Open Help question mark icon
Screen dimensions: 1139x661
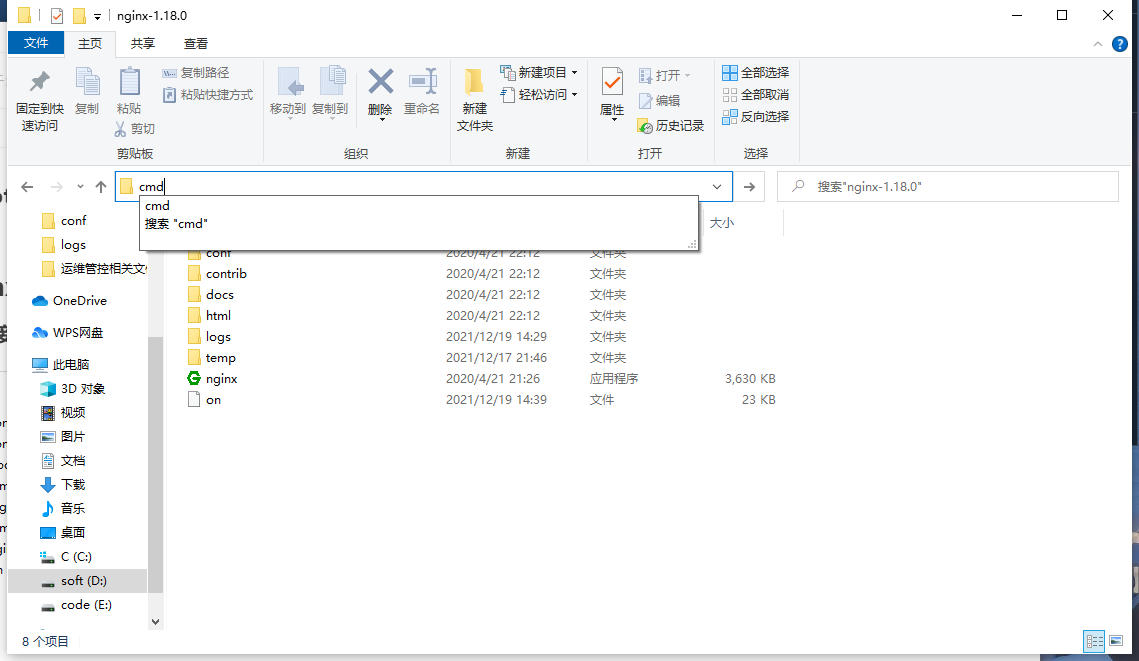click(1119, 44)
